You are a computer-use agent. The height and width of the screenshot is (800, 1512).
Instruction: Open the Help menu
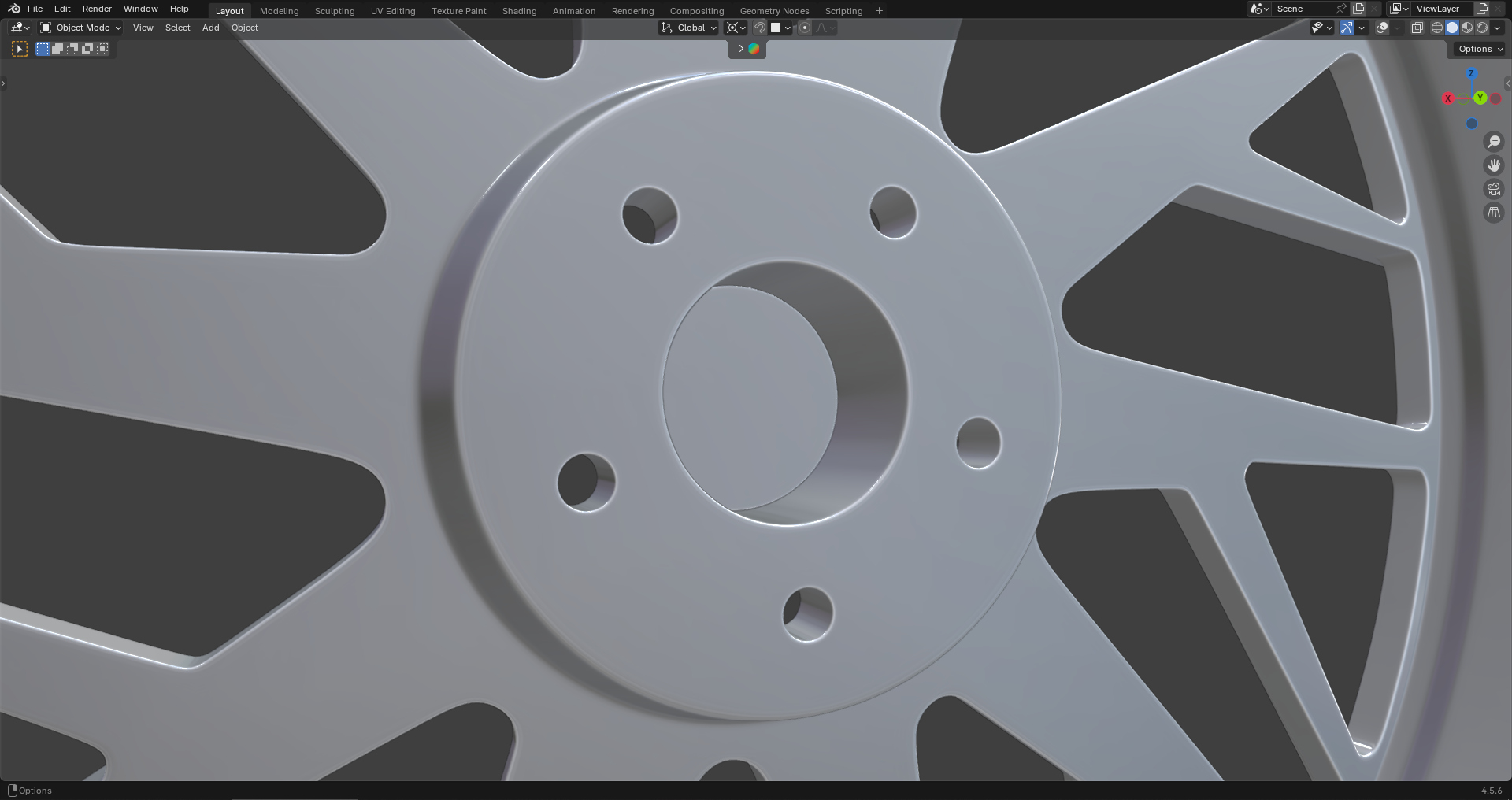(x=180, y=9)
